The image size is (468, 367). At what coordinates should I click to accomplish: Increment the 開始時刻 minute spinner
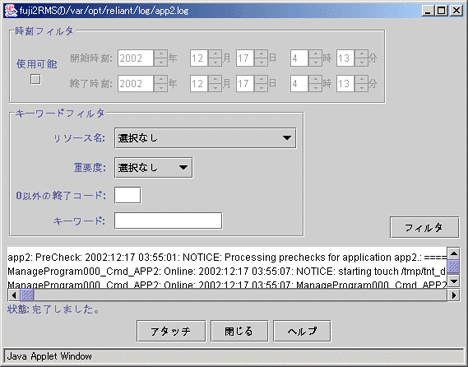[361, 54]
